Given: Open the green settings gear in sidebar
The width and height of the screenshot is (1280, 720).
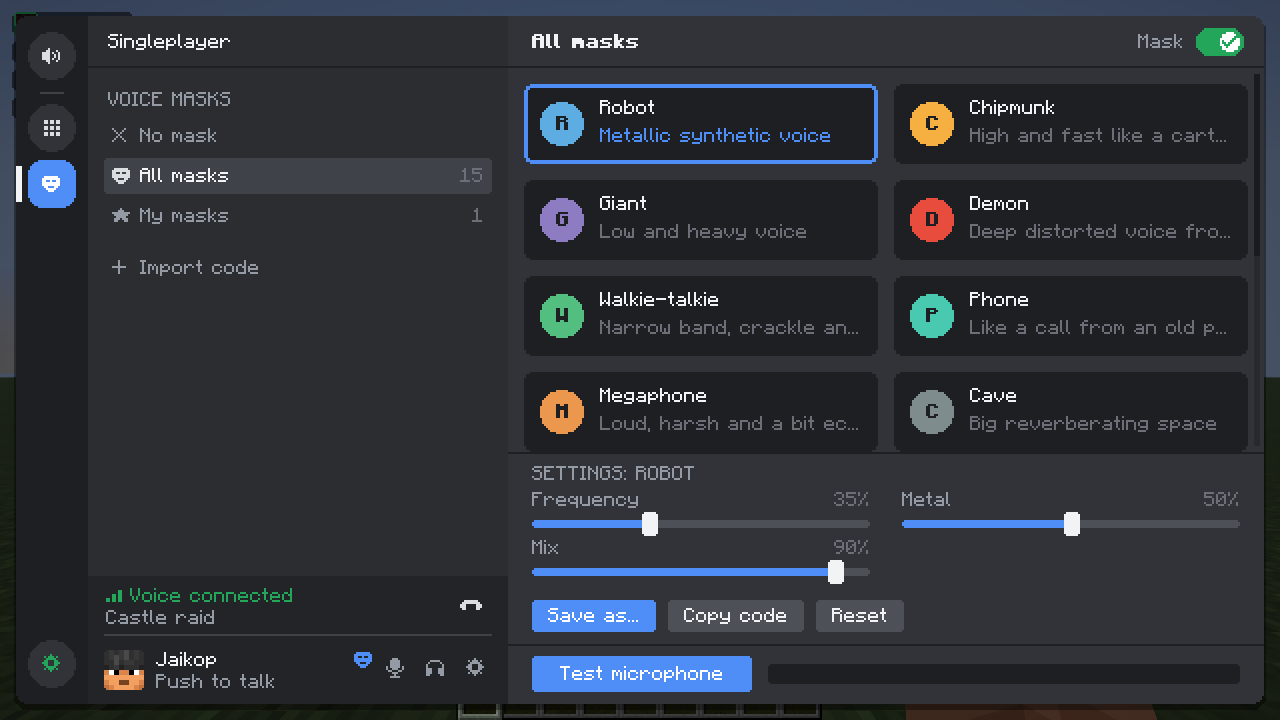Looking at the screenshot, I should [52, 663].
